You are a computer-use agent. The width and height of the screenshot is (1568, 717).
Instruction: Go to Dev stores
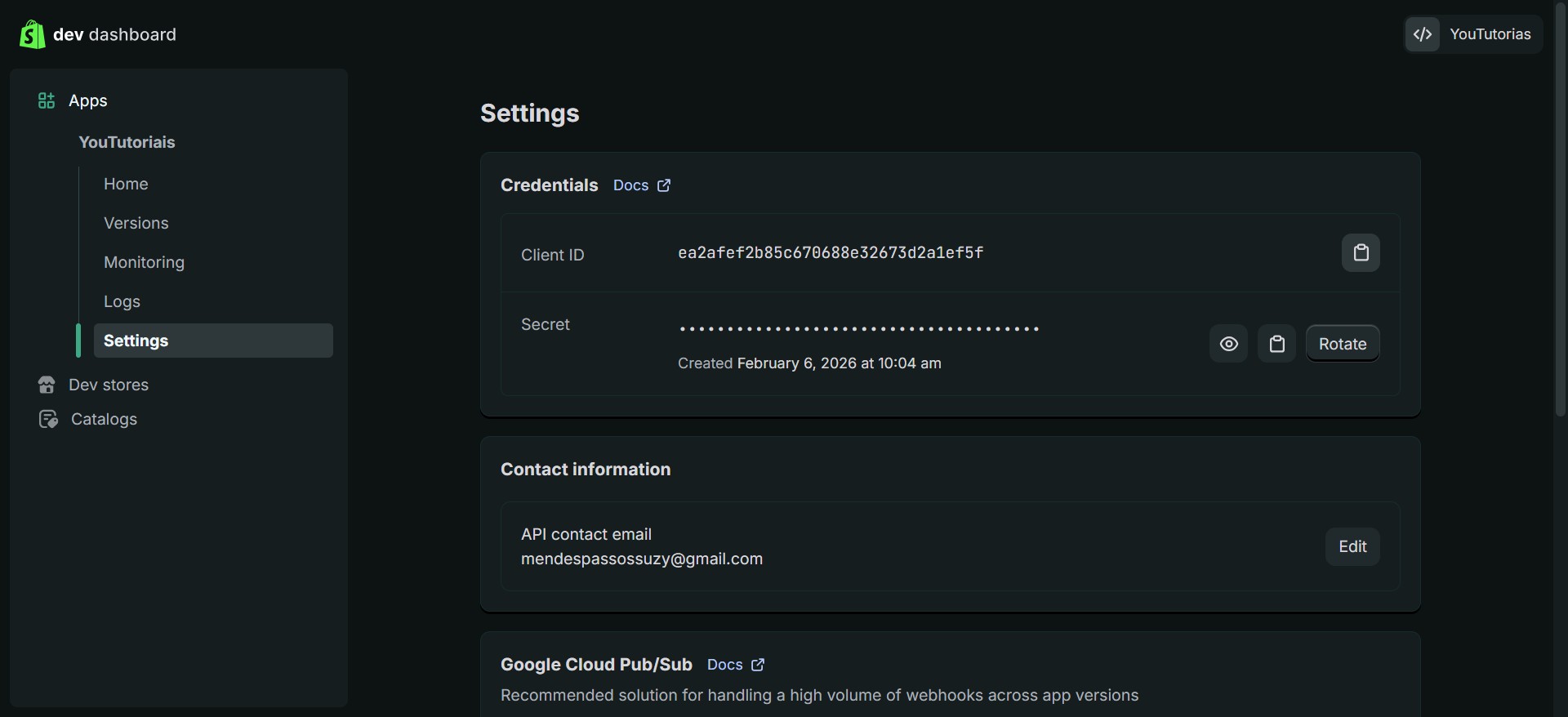[109, 385]
